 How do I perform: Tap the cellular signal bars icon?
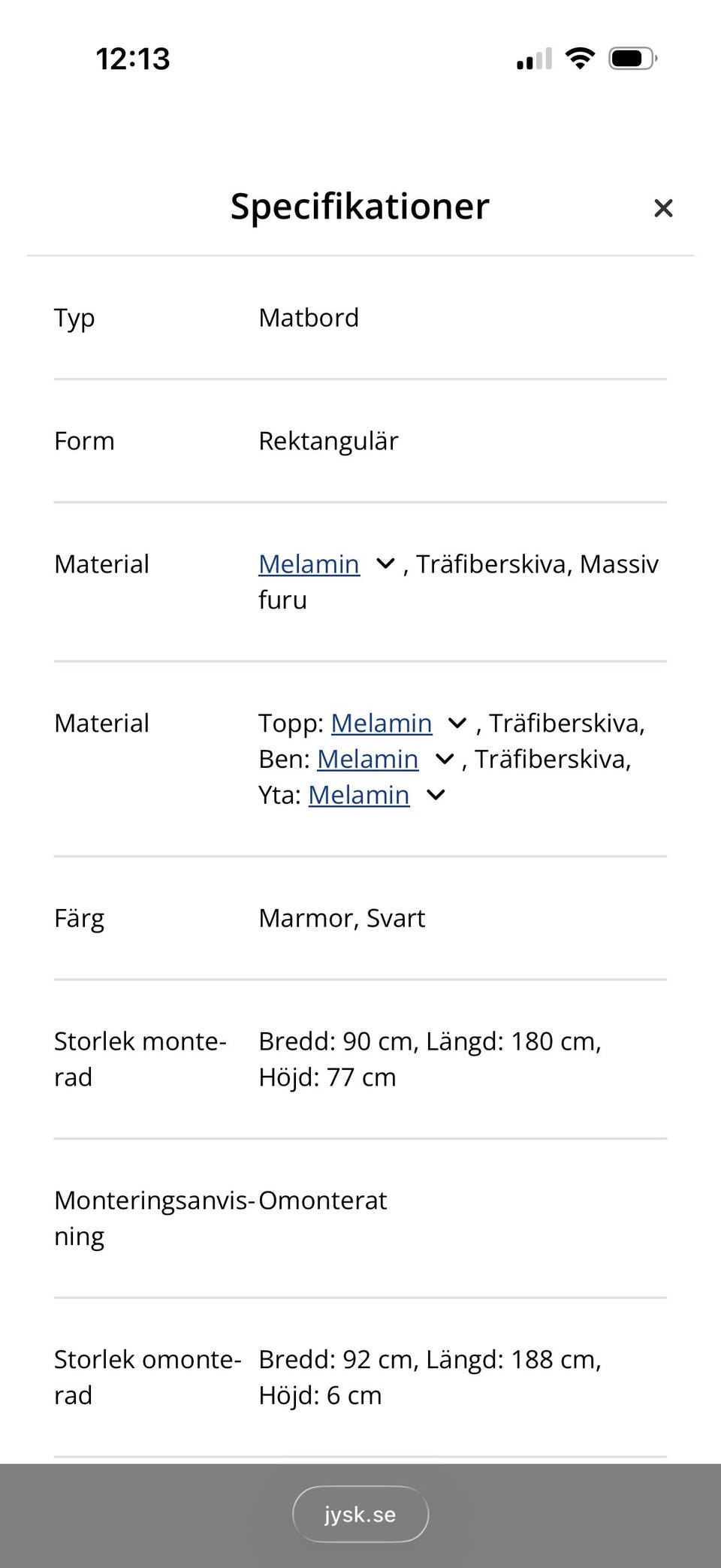tap(534, 59)
